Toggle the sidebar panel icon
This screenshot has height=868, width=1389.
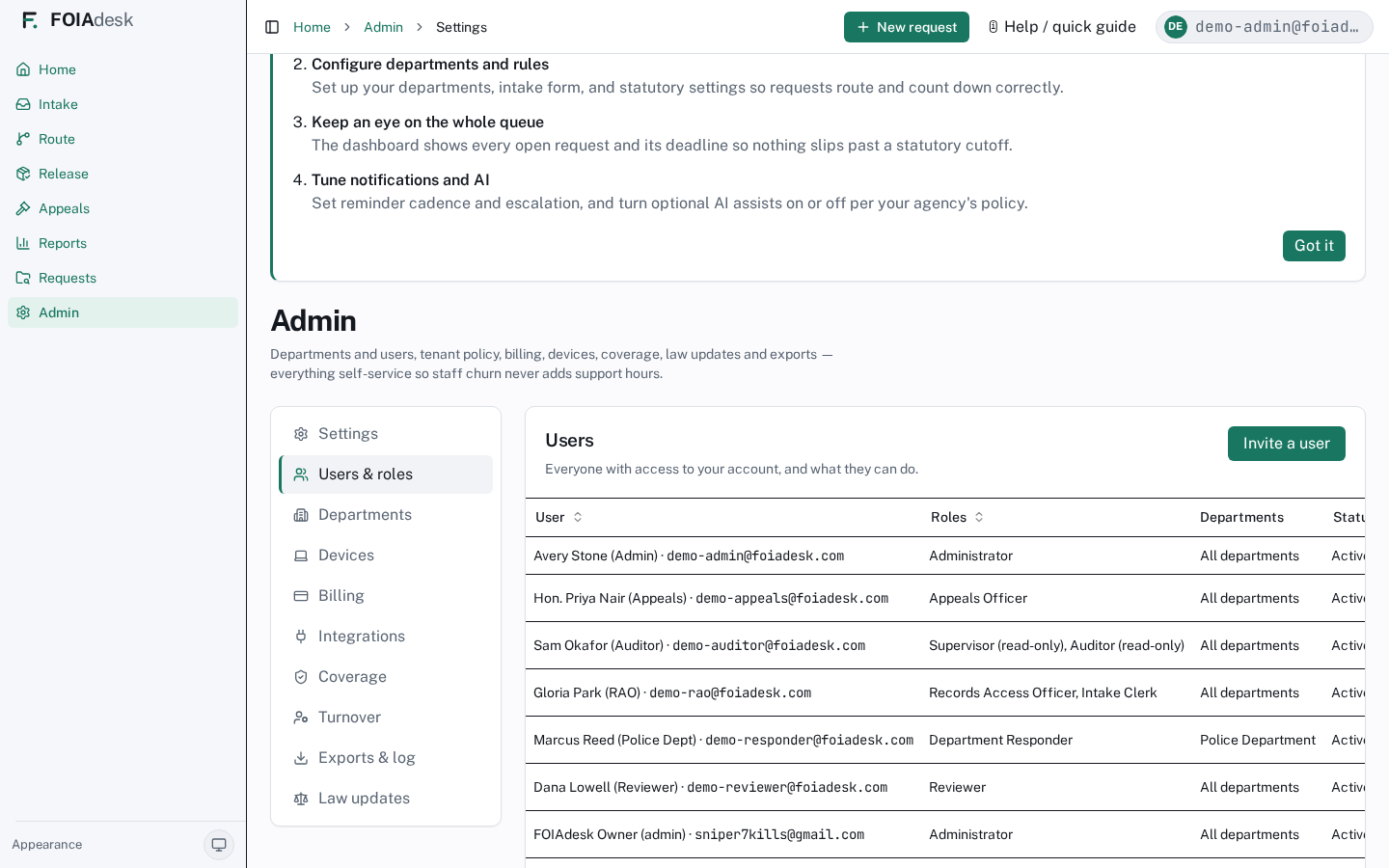272,27
